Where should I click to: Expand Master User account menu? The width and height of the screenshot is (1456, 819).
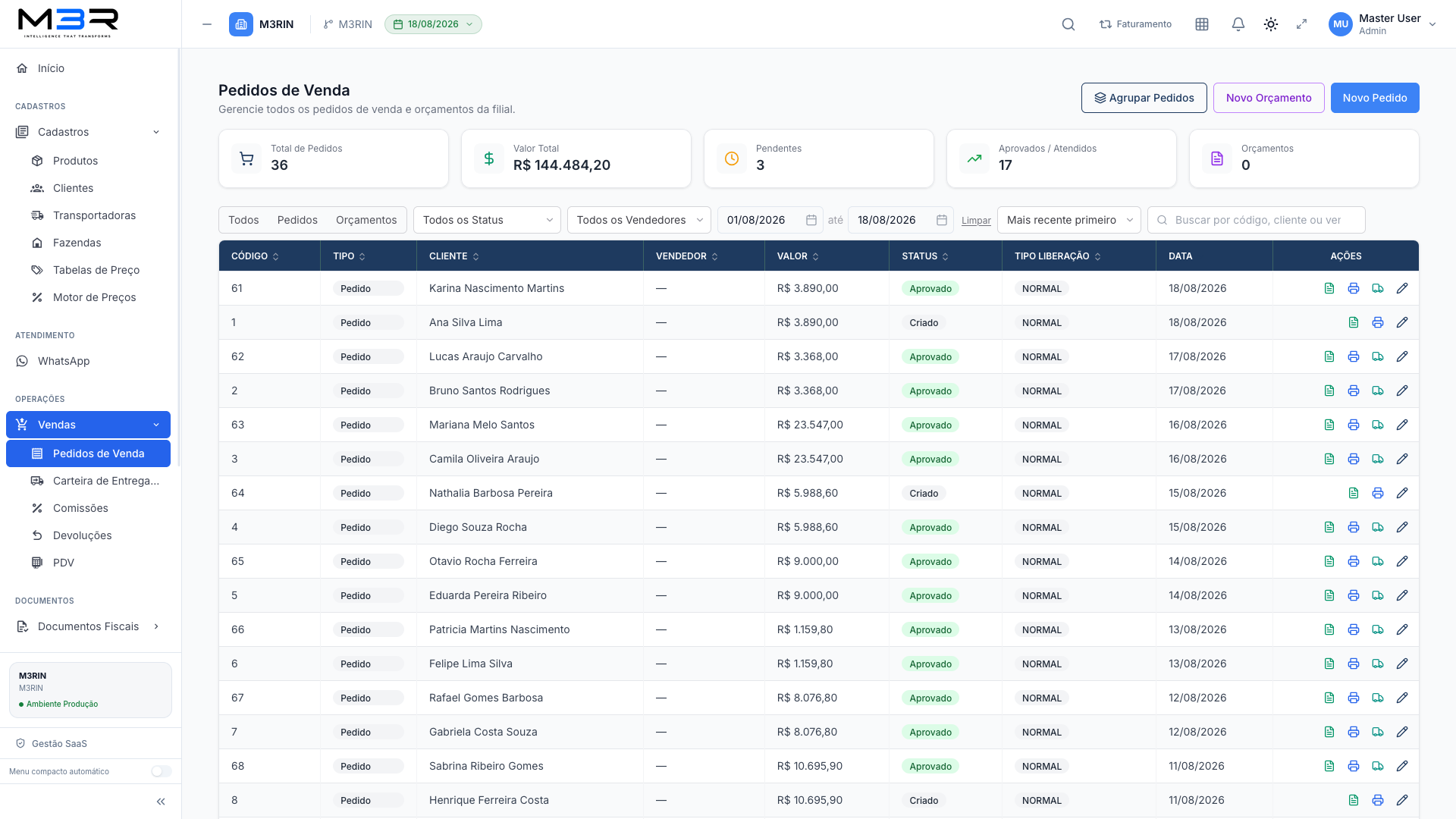point(1382,24)
